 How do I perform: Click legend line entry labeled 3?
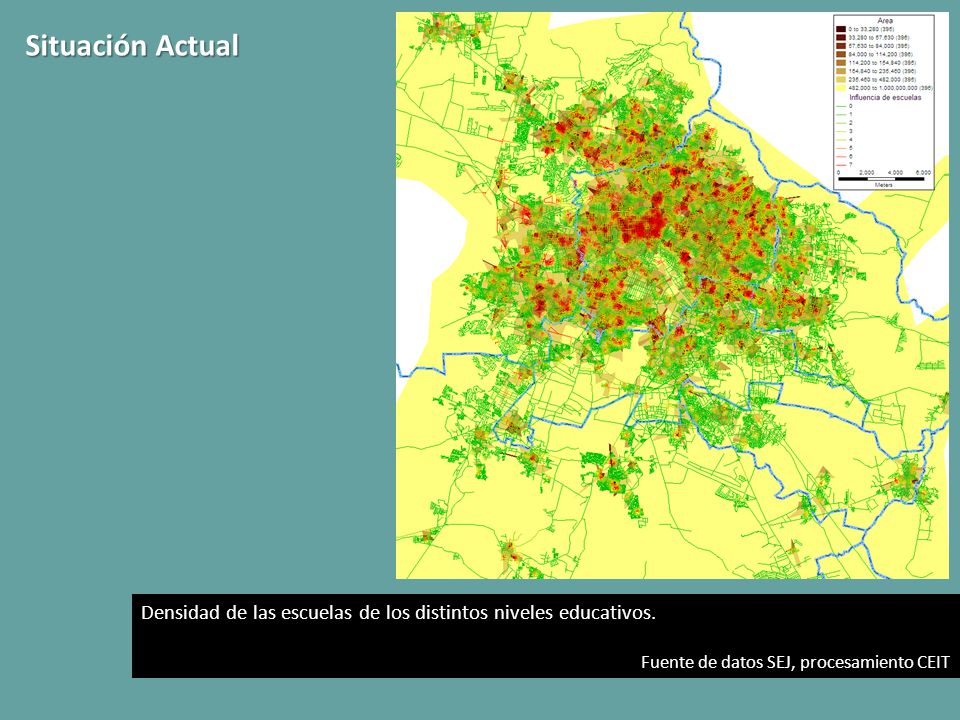[x=844, y=131]
